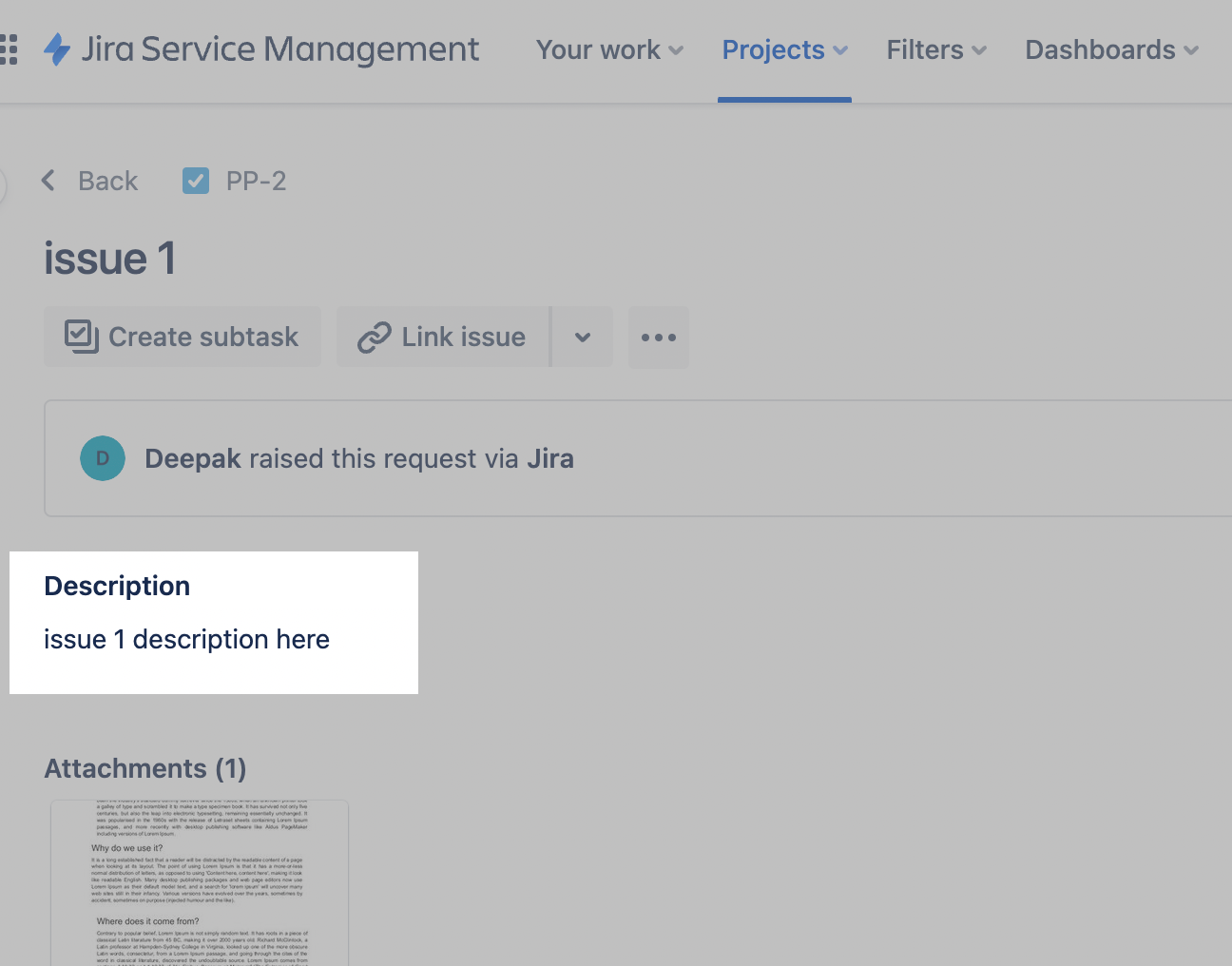
Task: Open the three-dot more actions menu
Action: pos(658,337)
